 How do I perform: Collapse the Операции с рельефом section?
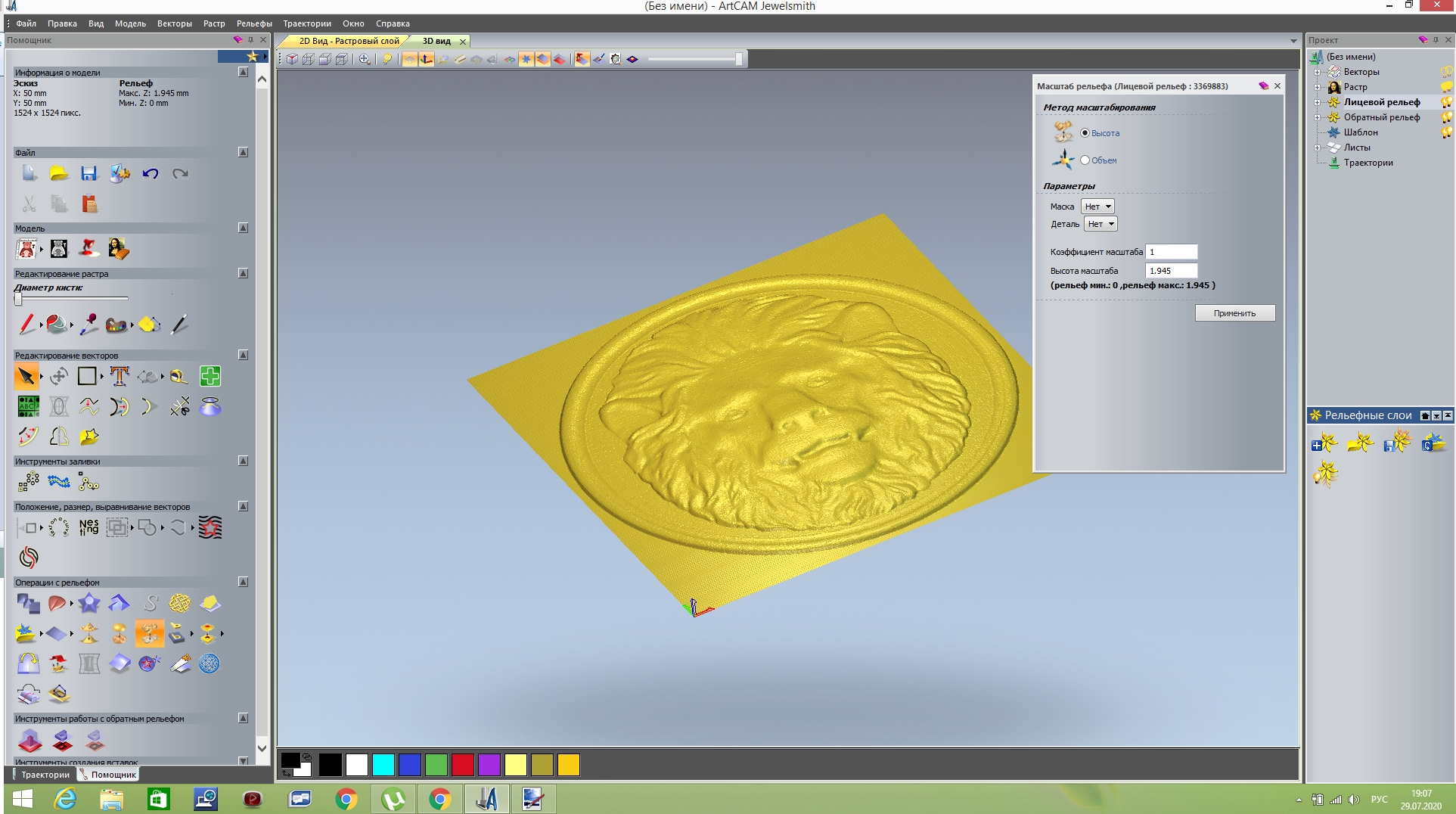coord(243,582)
